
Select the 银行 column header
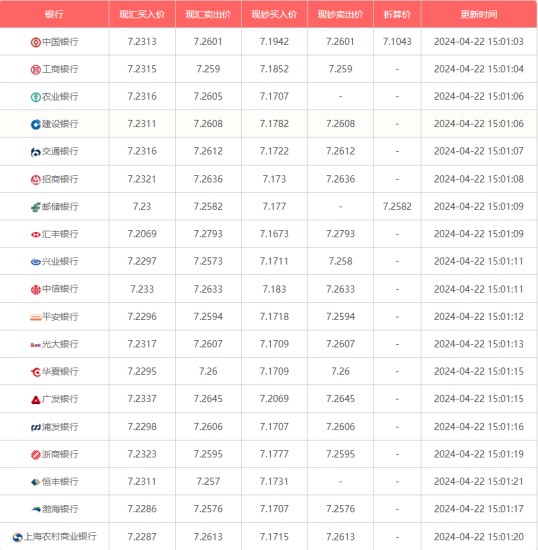[54, 14]
